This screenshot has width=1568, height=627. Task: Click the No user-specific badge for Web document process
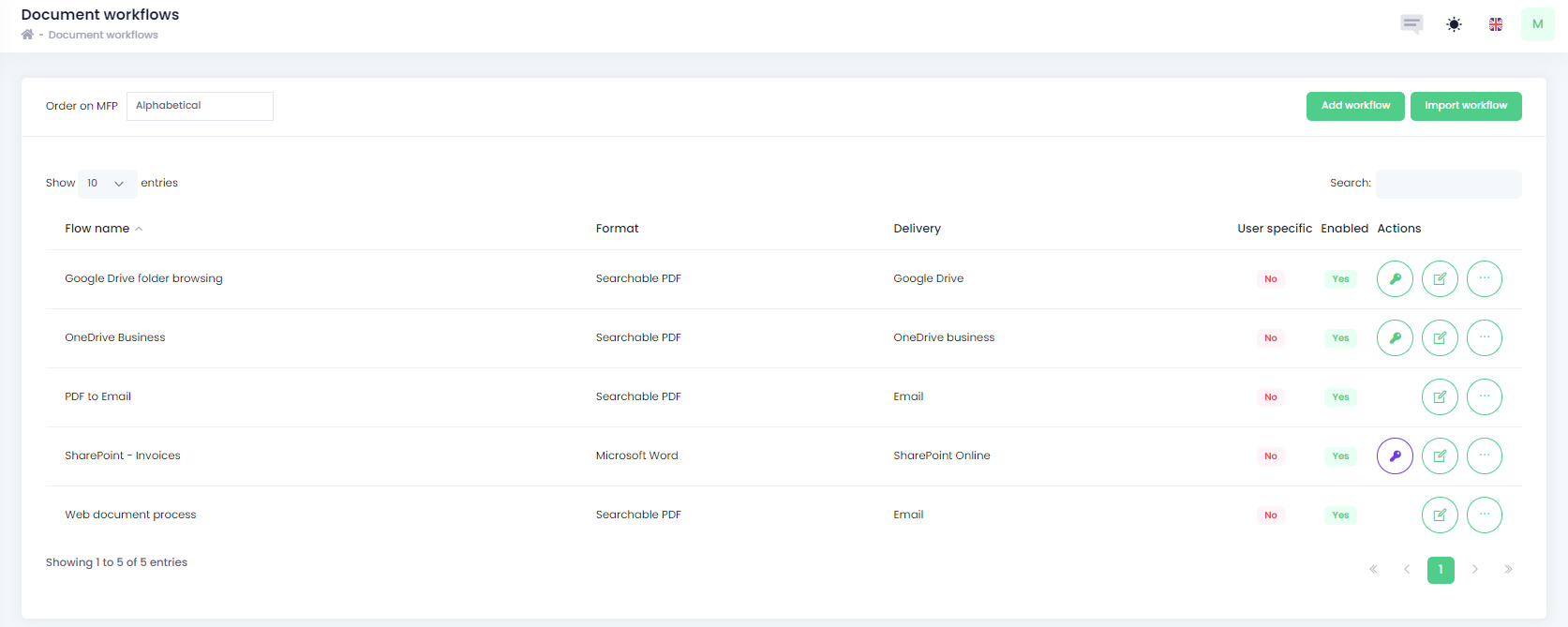(x=1271, y=515)
